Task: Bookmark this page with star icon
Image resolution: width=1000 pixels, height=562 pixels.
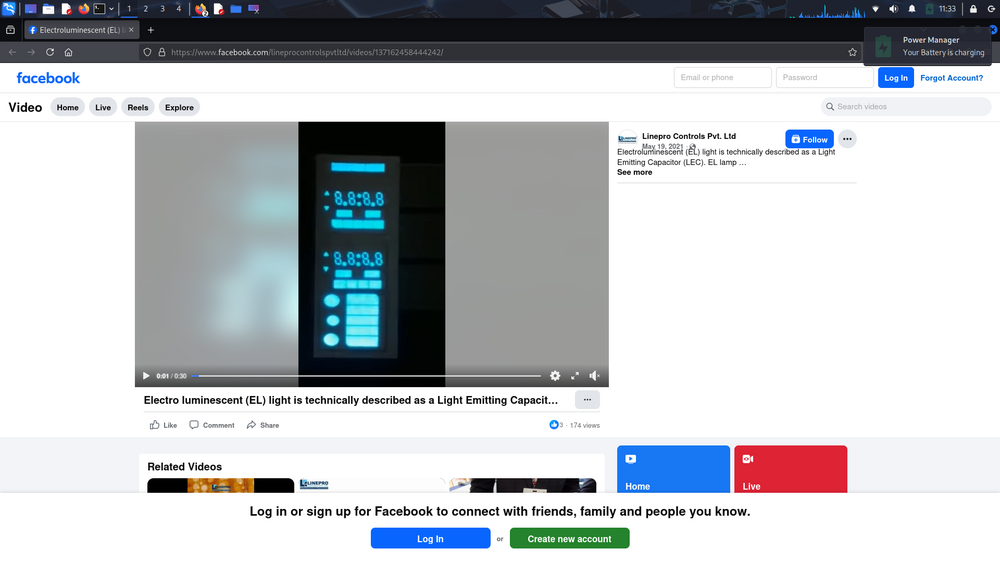Action: pyautogui.click(x=853, y=52)
